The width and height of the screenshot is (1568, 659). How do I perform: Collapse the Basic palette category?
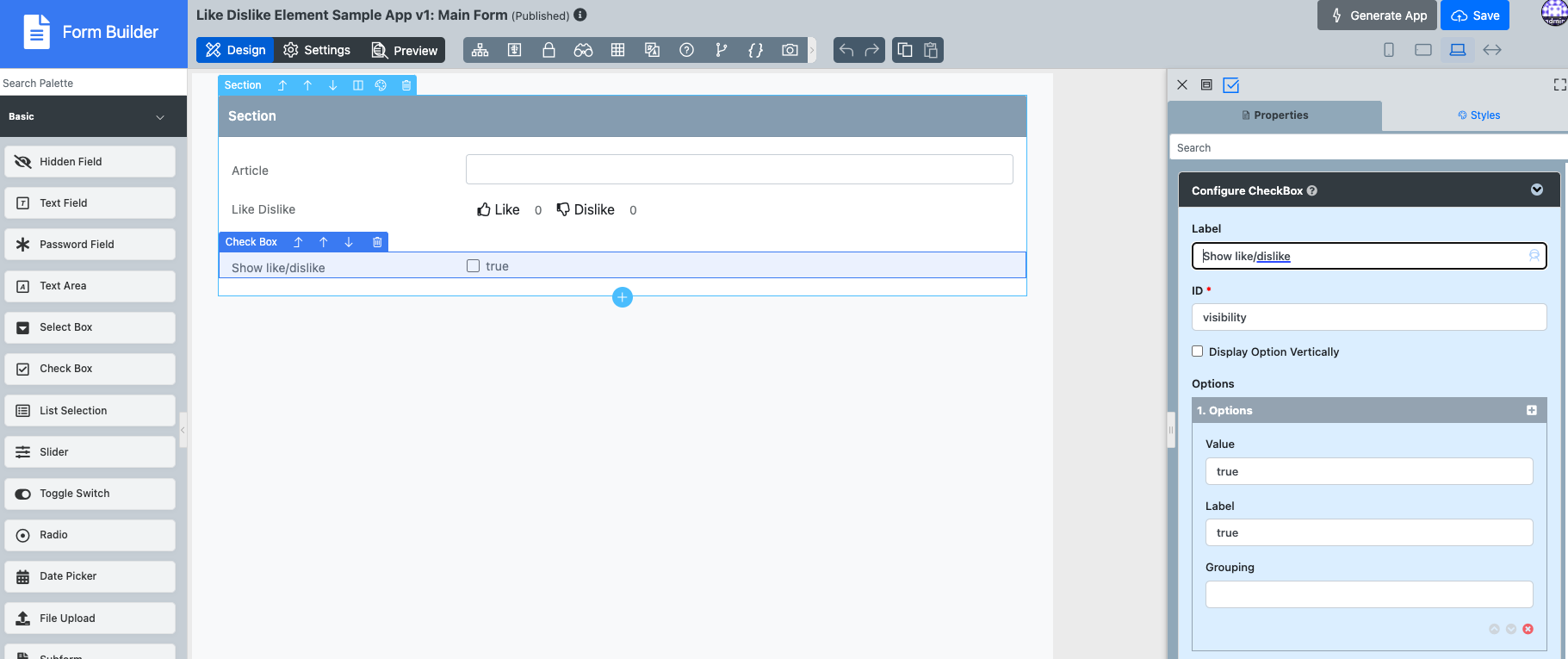point(160,117)
